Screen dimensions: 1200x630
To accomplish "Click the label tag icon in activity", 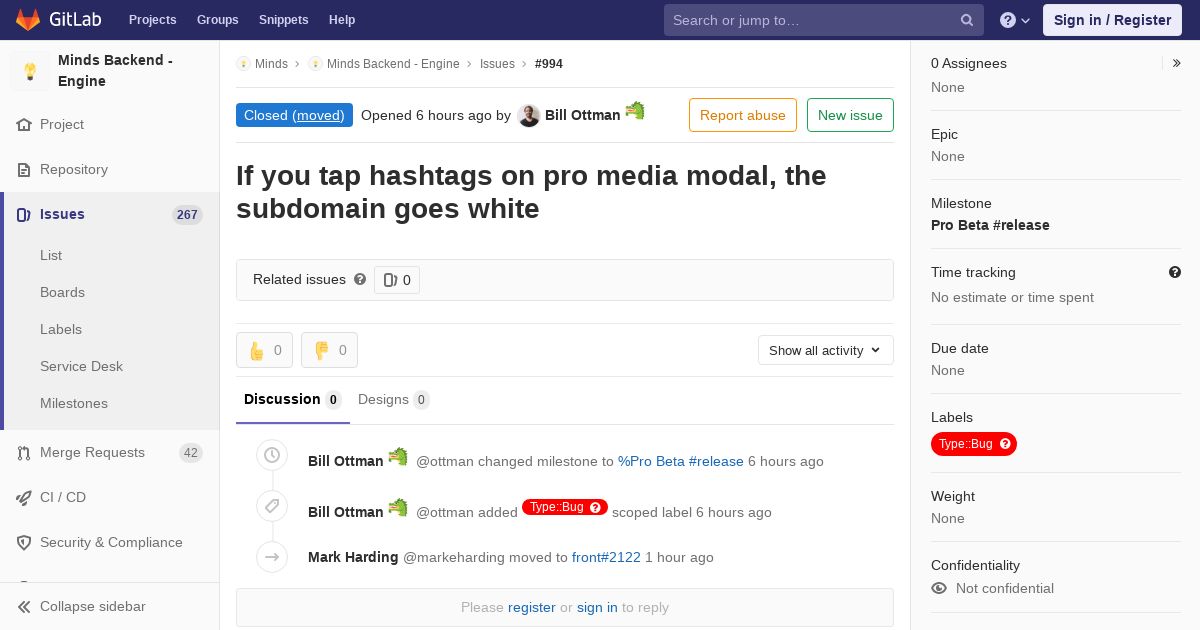I will (272, 506).
